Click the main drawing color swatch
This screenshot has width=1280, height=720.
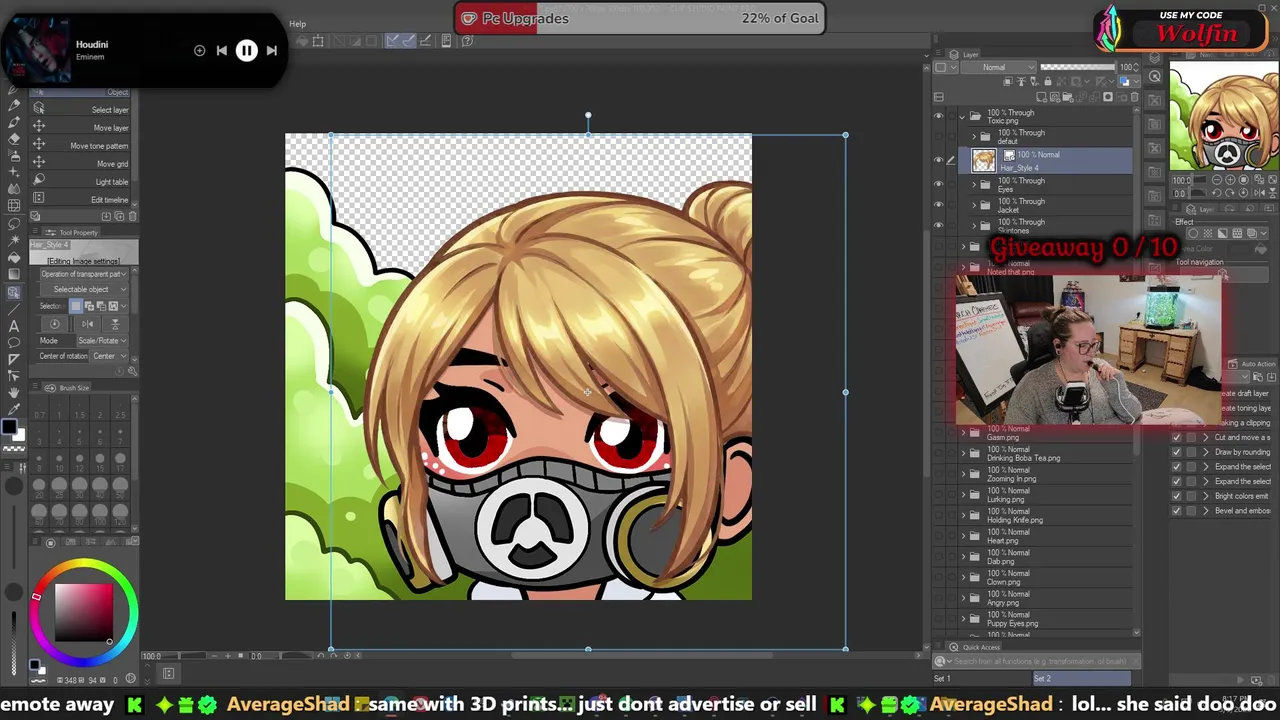9,429
